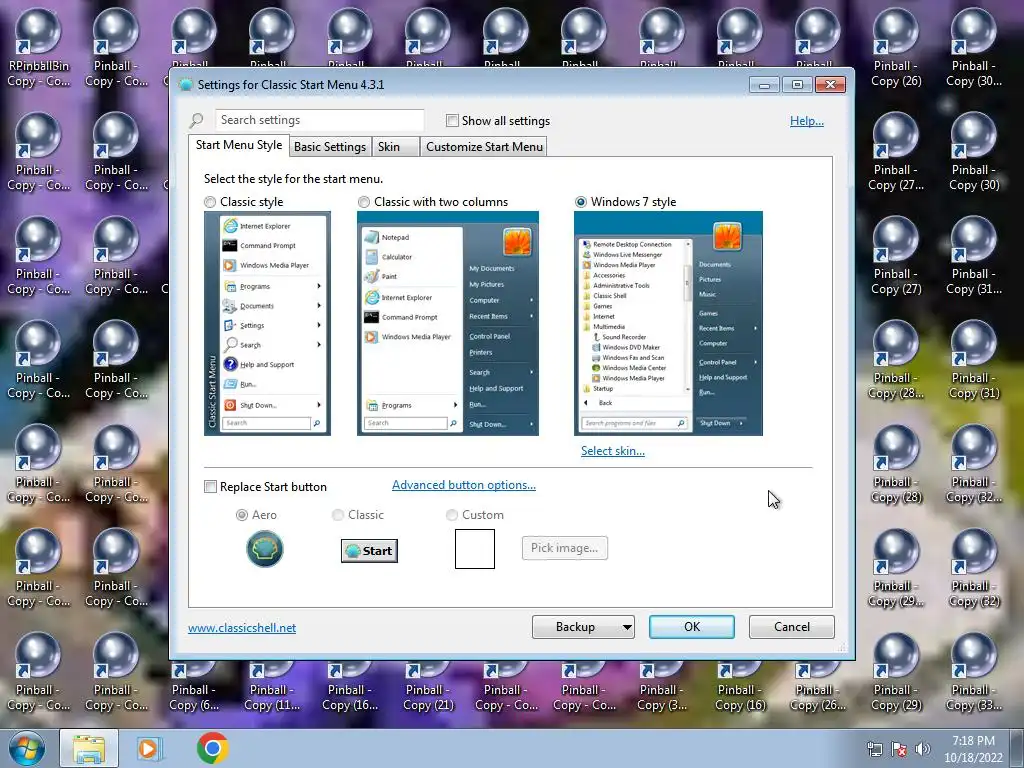The width and height of the screenshot is (1024, 768).
Task: Open Advanced button options... link
Action: (464, 485)
